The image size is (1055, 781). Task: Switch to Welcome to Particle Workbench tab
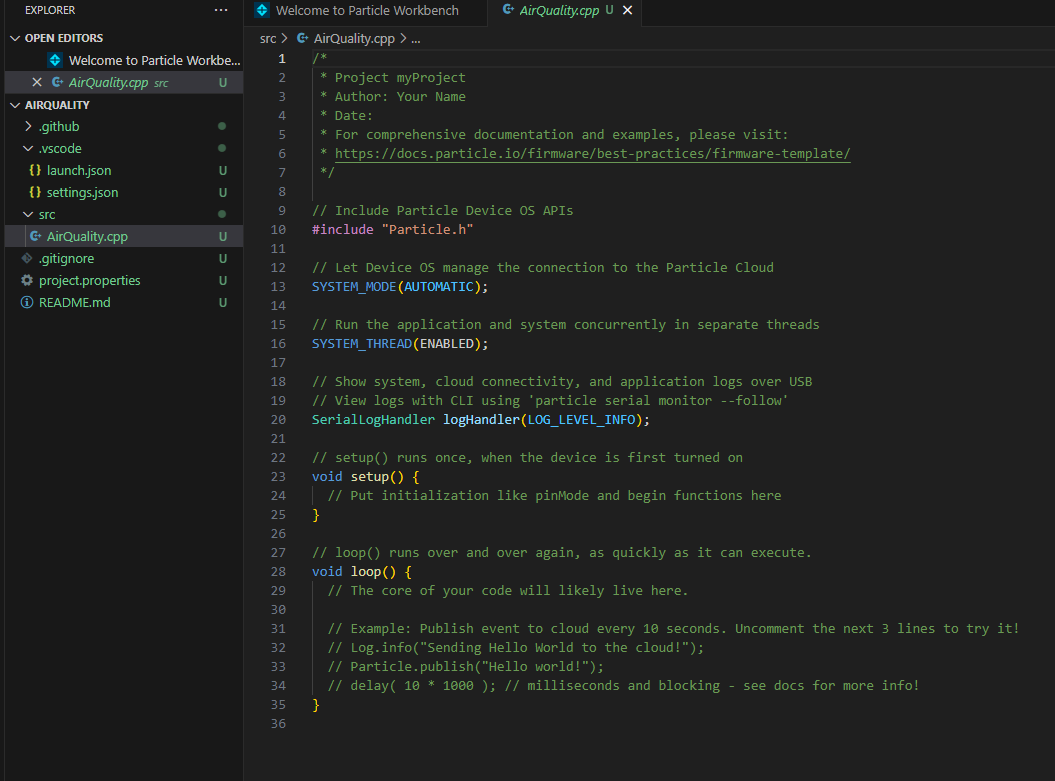[366, 10]
